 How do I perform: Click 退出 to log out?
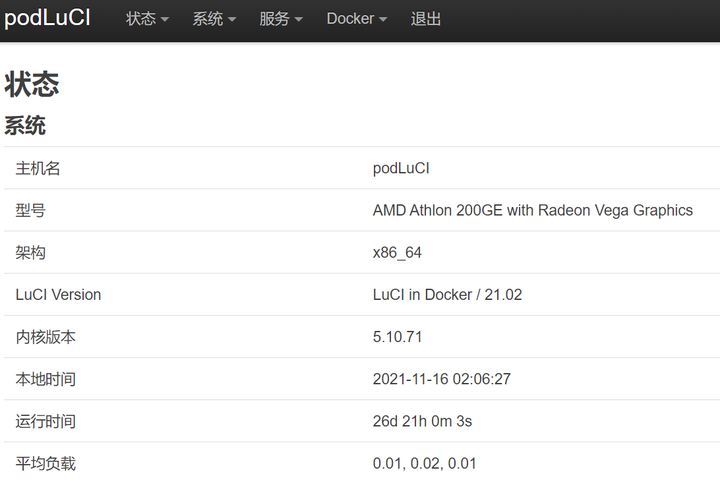(x=426, y=19)
